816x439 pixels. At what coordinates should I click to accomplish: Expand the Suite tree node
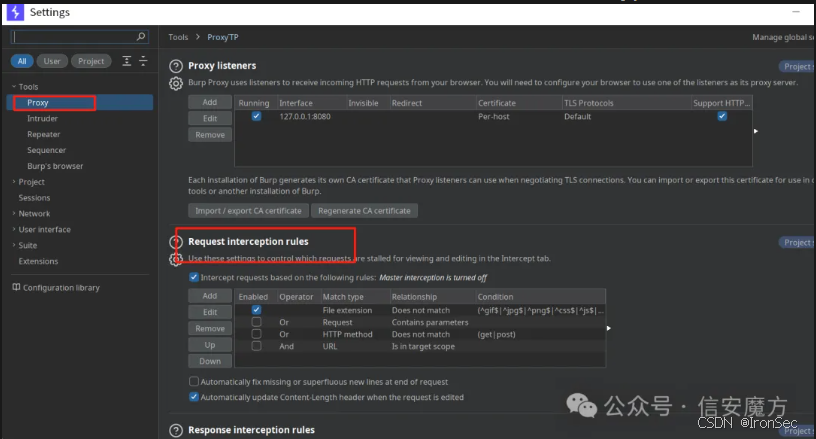click(14, 245)
